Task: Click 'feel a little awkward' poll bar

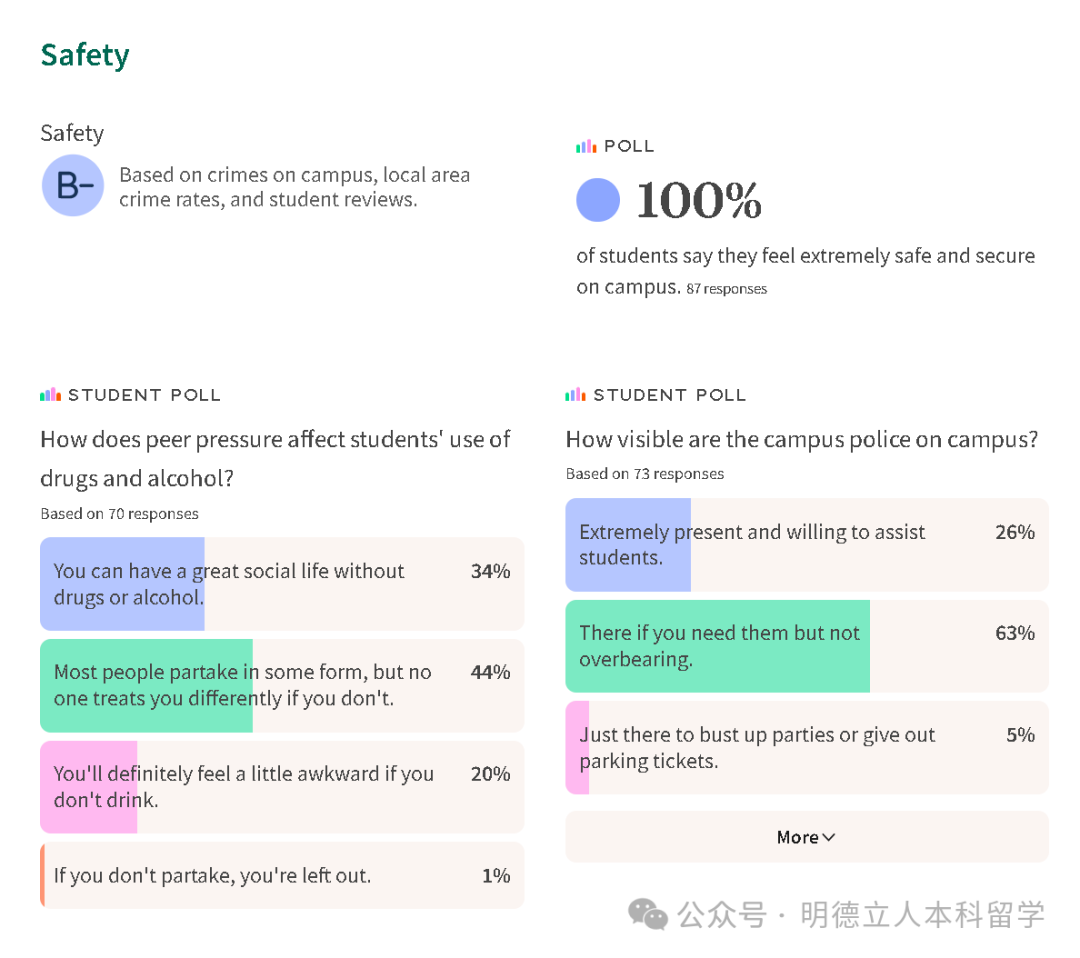Action: coord(281,787)
